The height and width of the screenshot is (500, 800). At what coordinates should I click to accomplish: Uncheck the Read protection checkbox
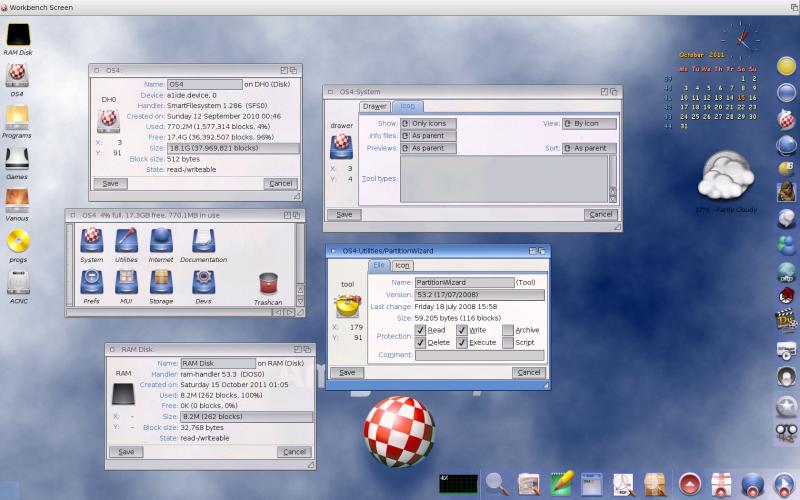(421, 330)
